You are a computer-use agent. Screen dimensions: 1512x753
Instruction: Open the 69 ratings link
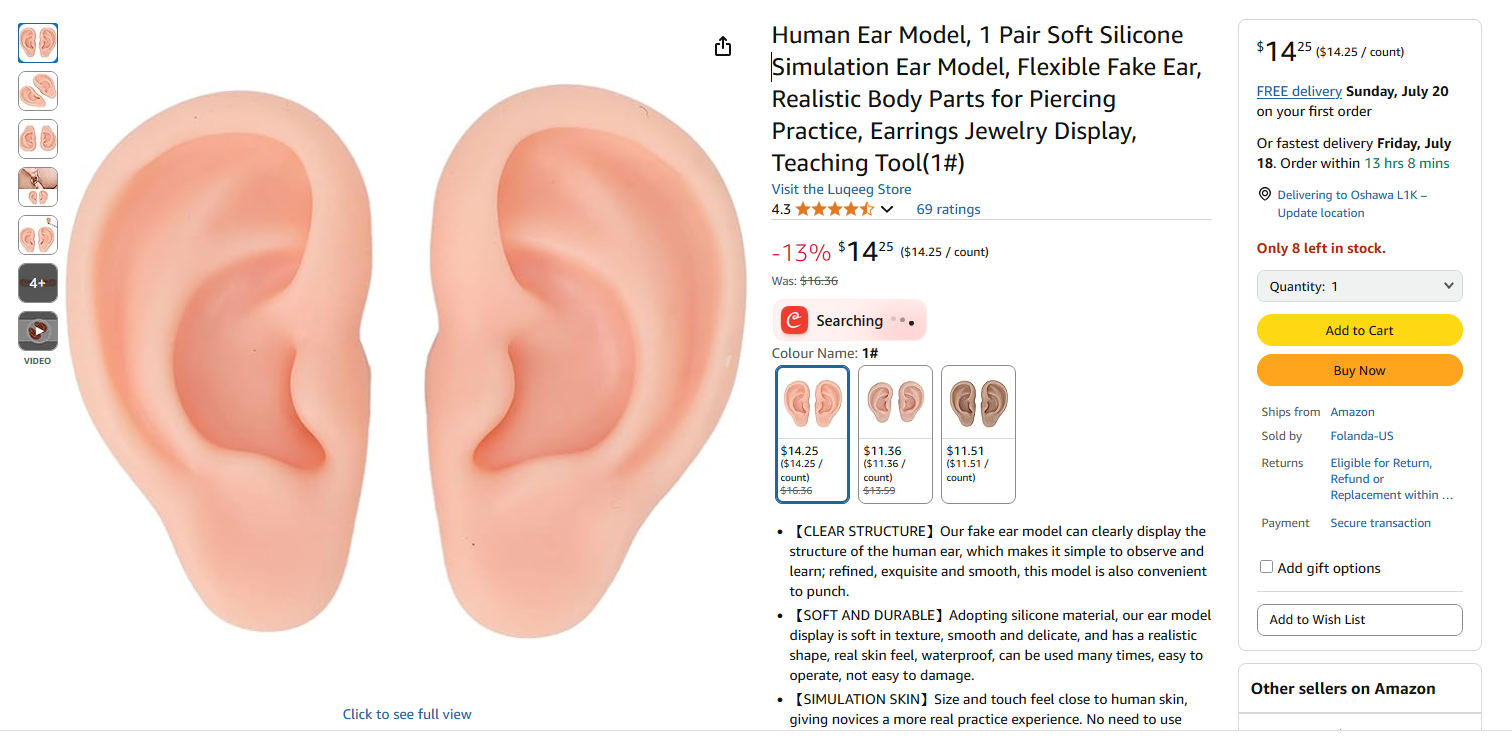coord(948,209)
